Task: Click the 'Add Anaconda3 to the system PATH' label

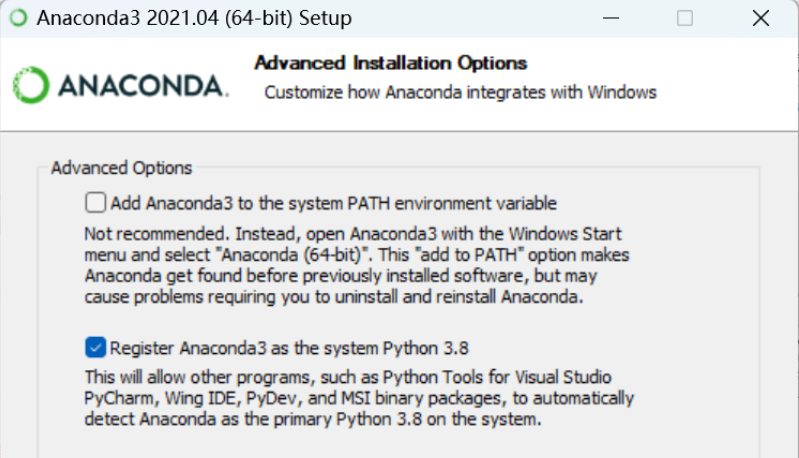Action: [x=333, y=203]
